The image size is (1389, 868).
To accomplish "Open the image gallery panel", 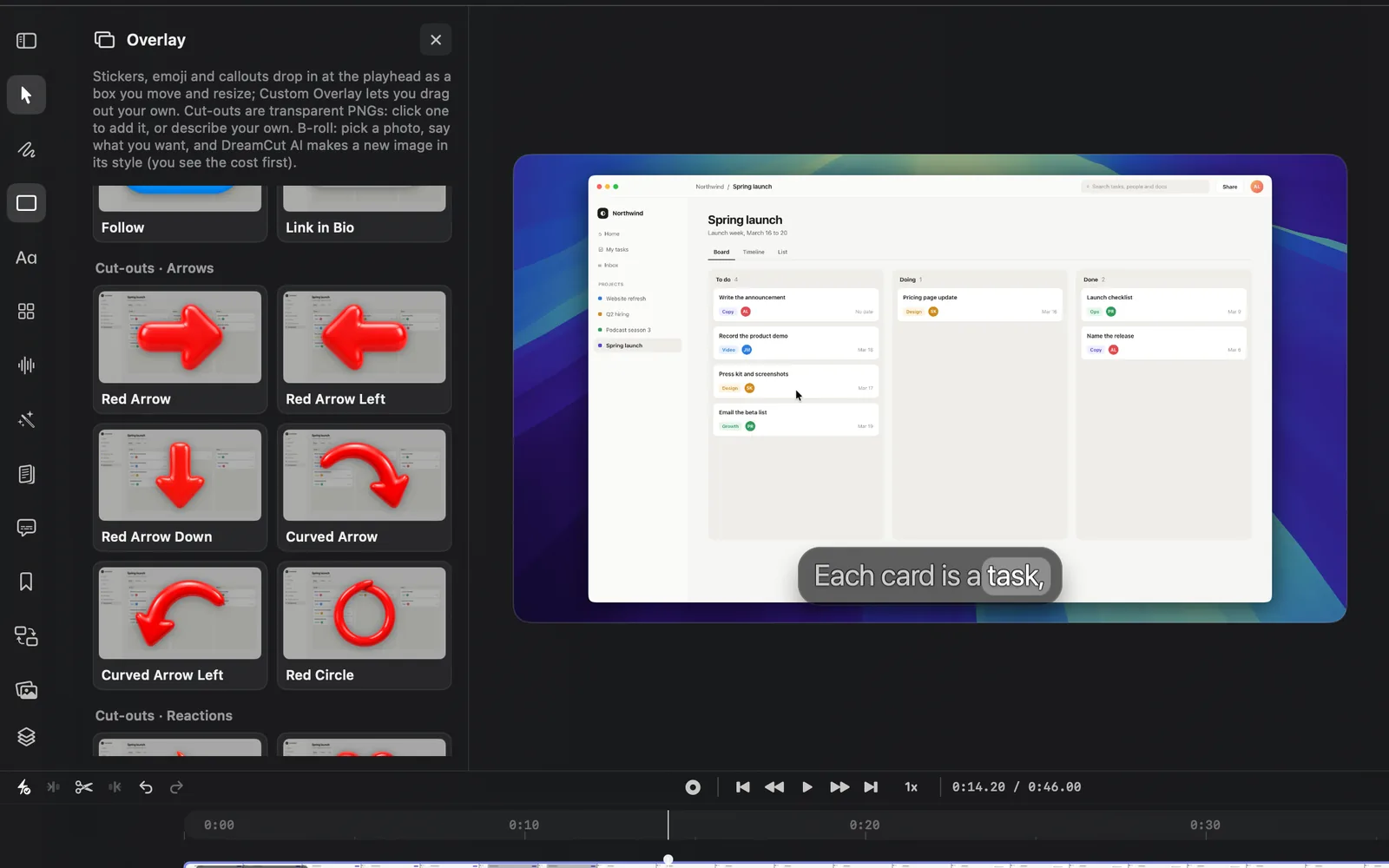I will pyautogui.click(x=26, y=690).
